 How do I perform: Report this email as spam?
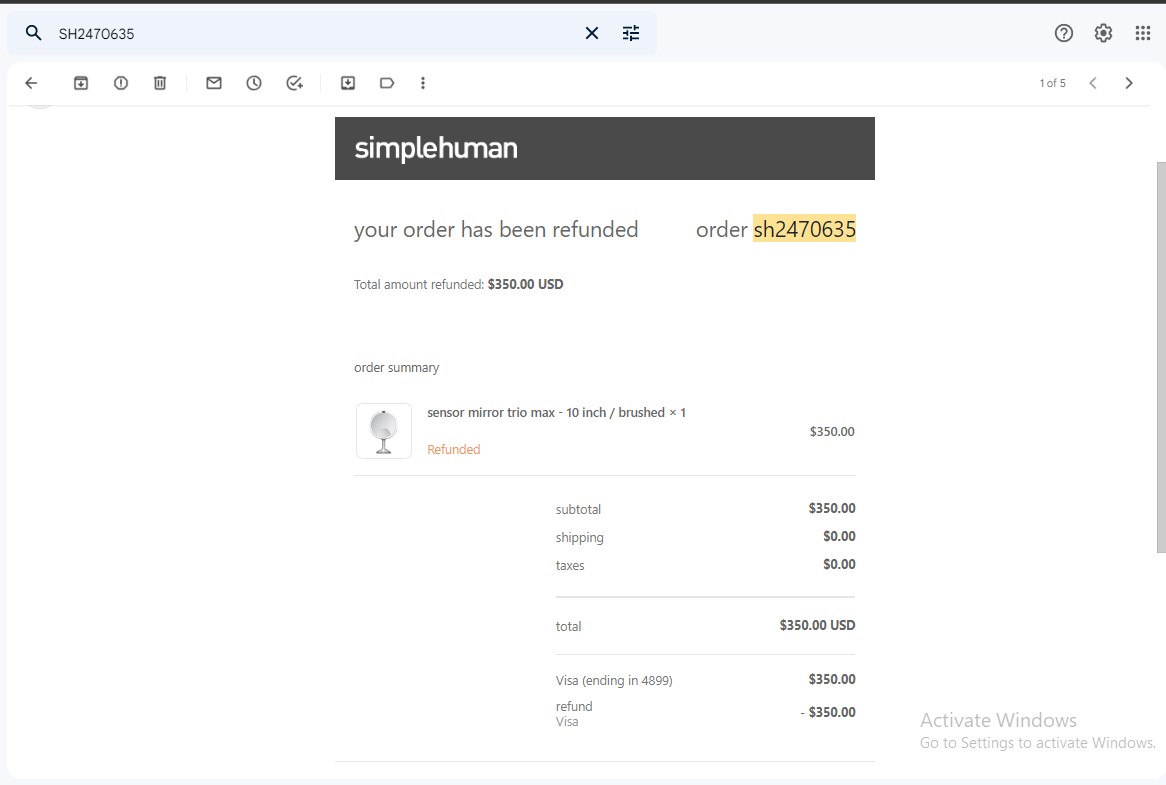coord(120,83)
